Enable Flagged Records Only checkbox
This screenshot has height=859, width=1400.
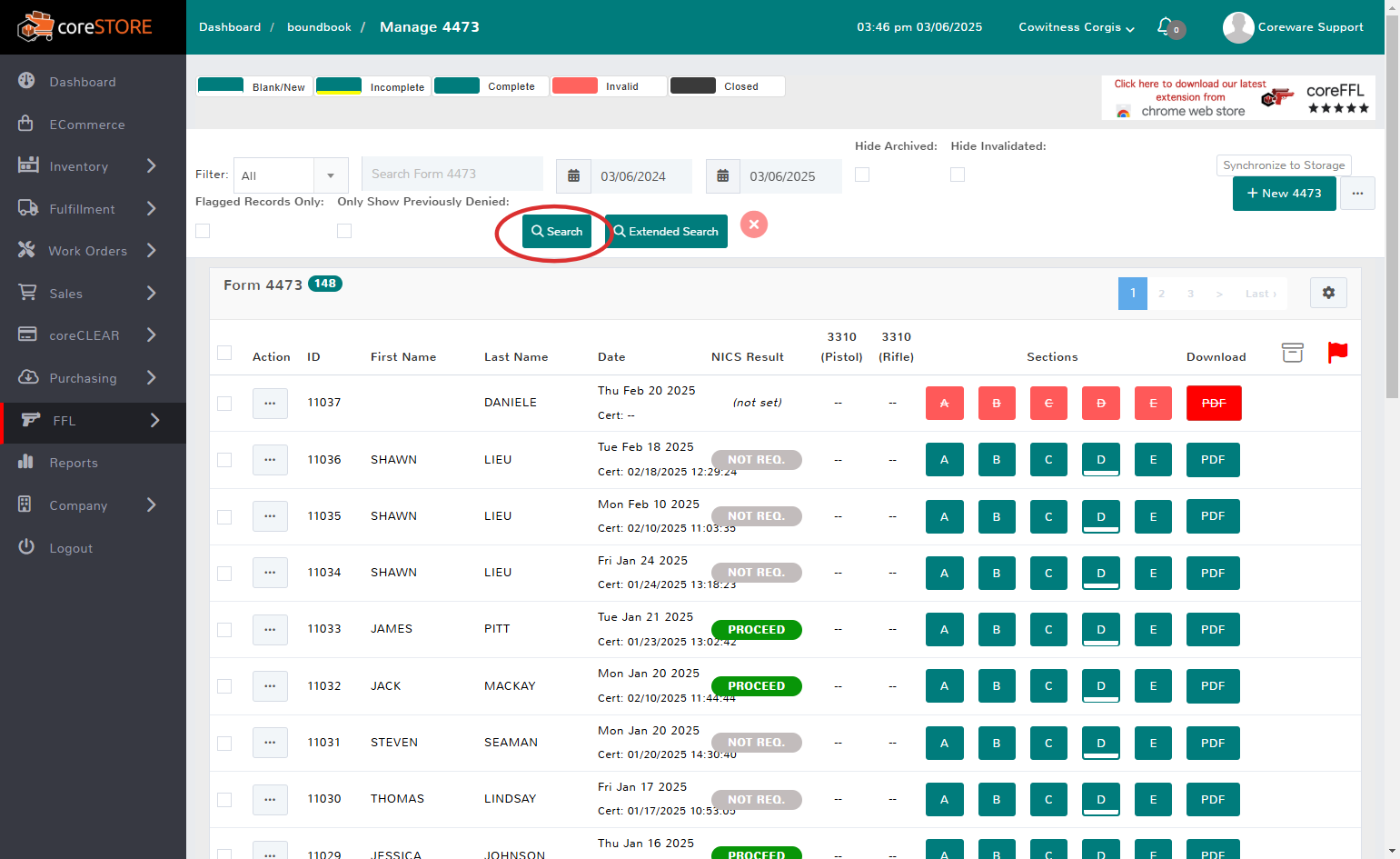click(x=203, y=231)
